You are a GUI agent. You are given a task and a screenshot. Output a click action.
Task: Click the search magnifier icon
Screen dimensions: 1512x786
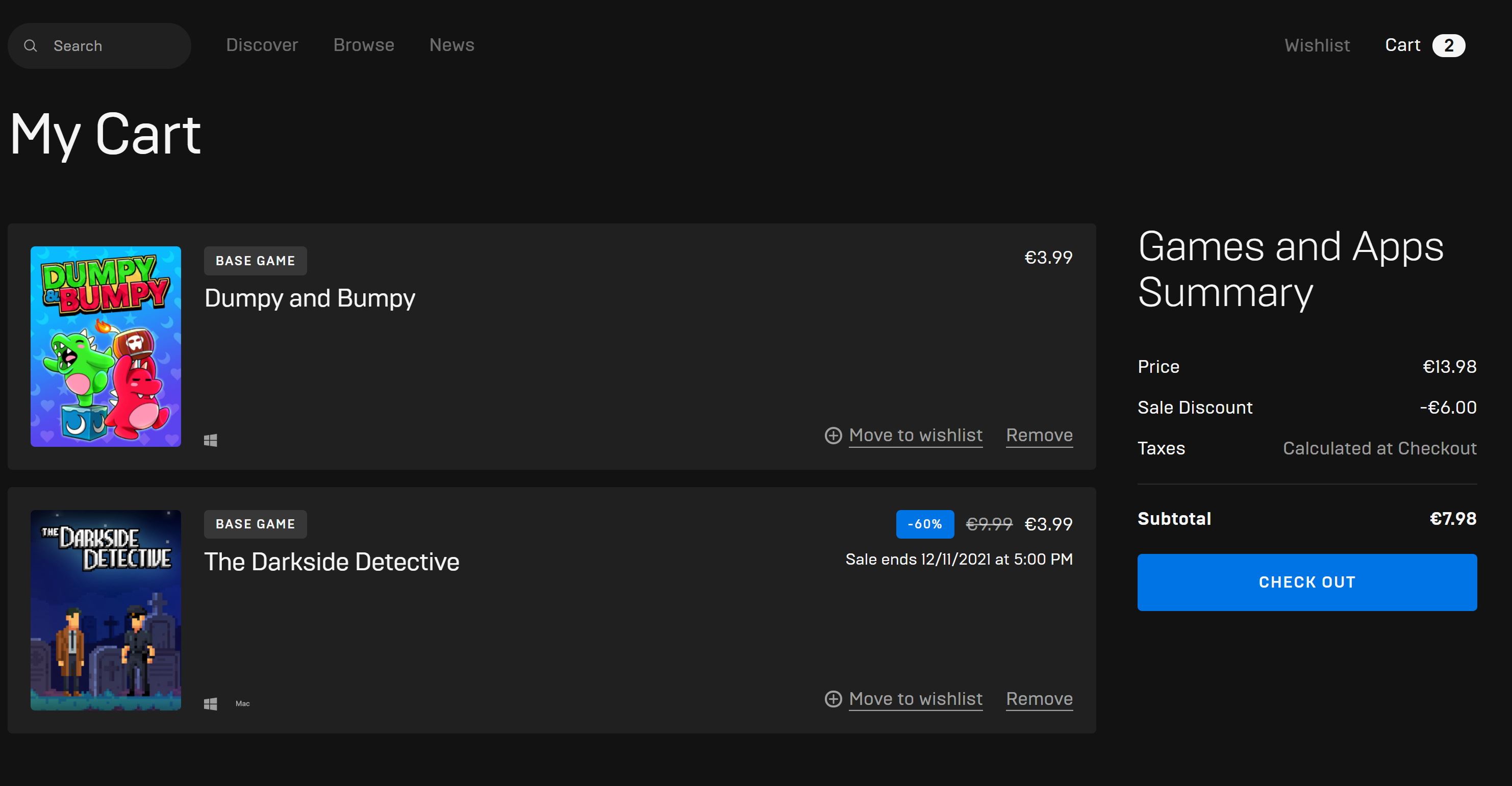coord(31,46)
